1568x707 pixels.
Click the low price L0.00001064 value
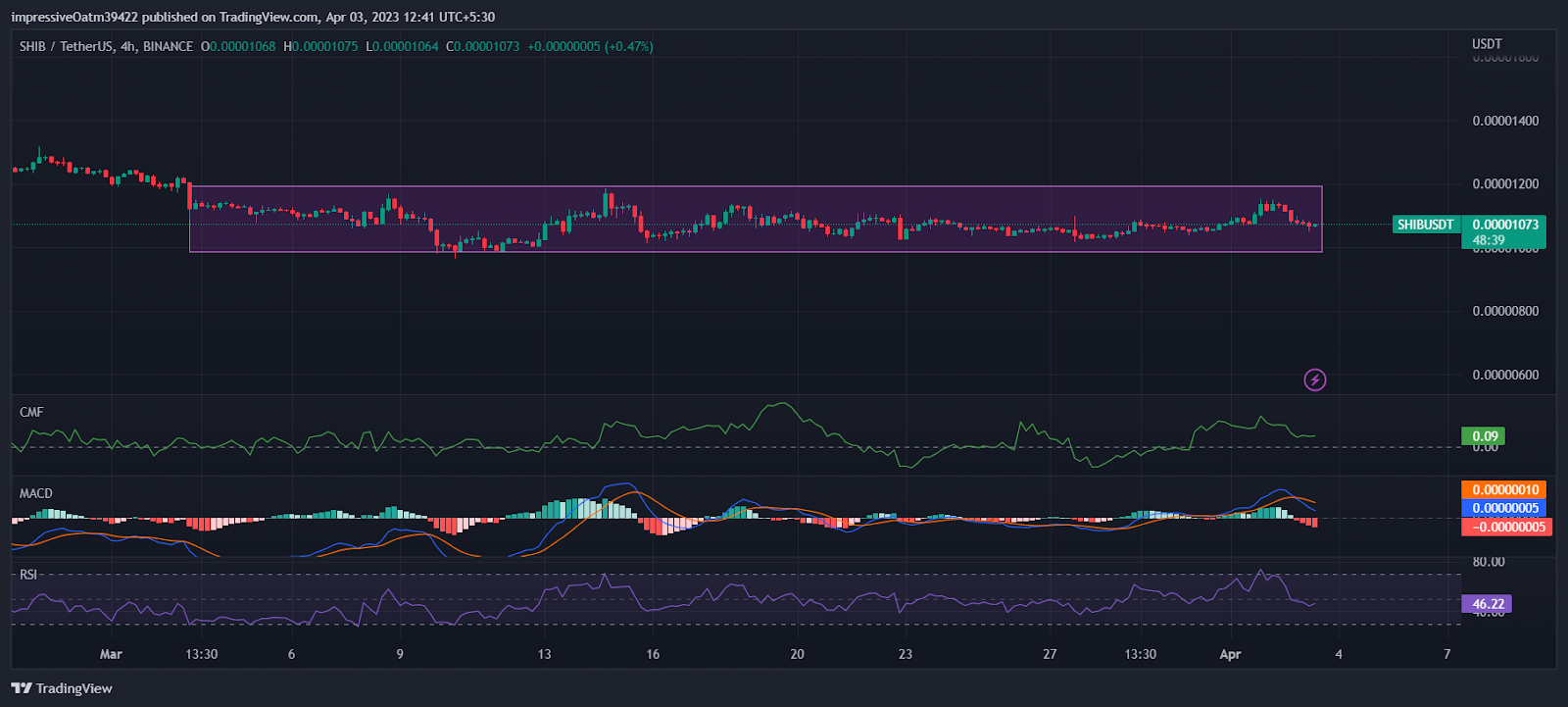click(x=402, y=46)
